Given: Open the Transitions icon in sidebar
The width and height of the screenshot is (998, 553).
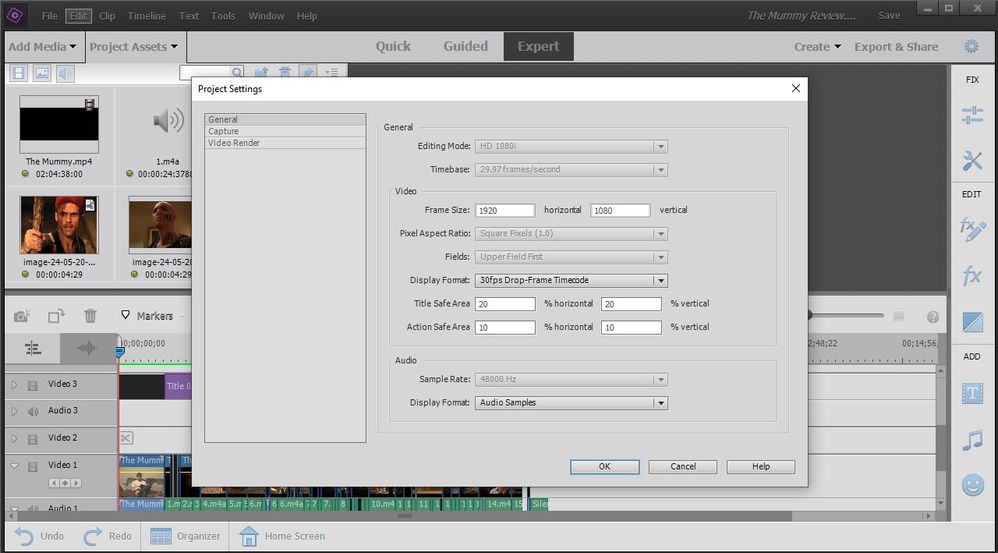Looking at the screenshot, I should point(972,322).
